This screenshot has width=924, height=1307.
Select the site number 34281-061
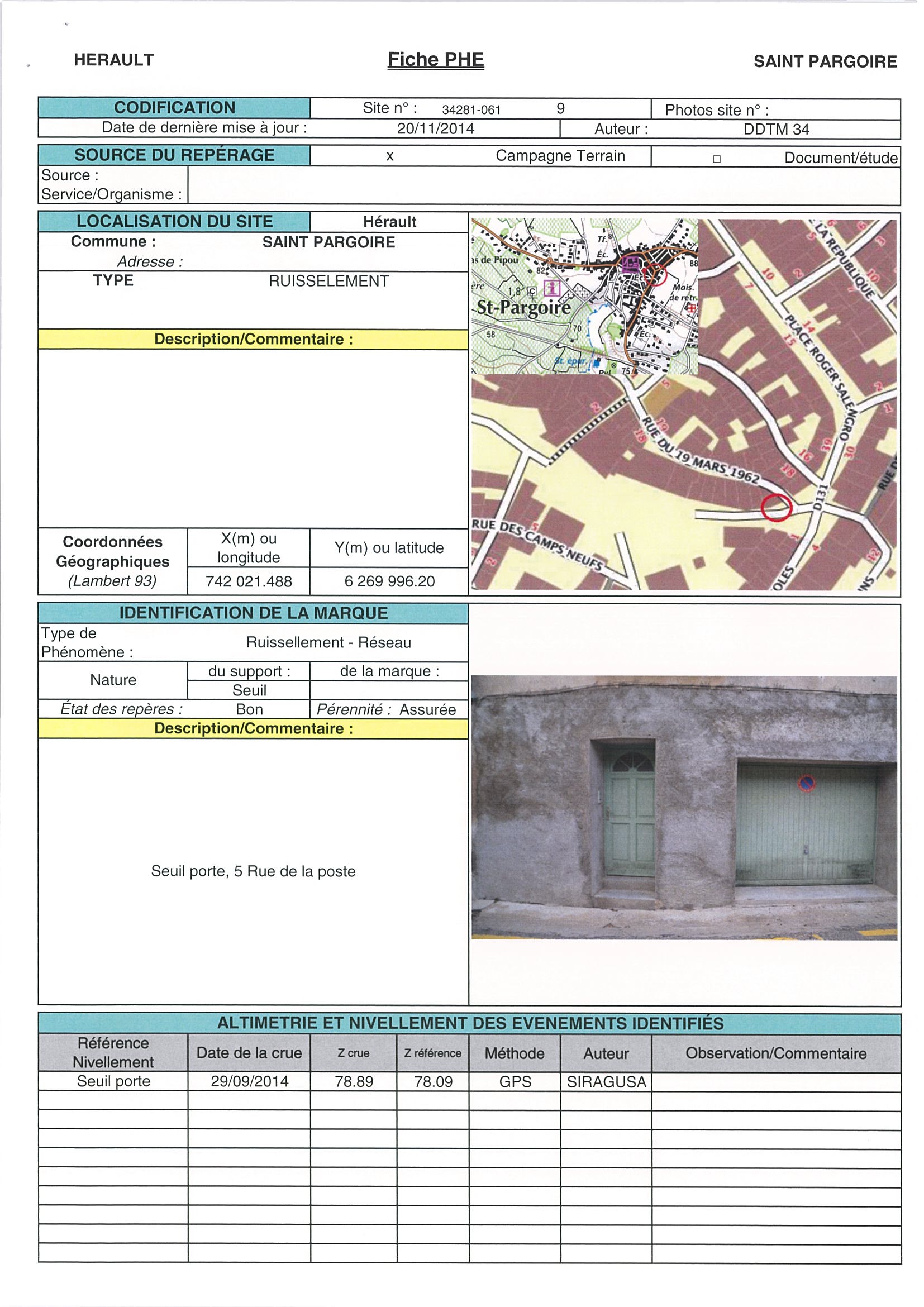tap(471, 110)
